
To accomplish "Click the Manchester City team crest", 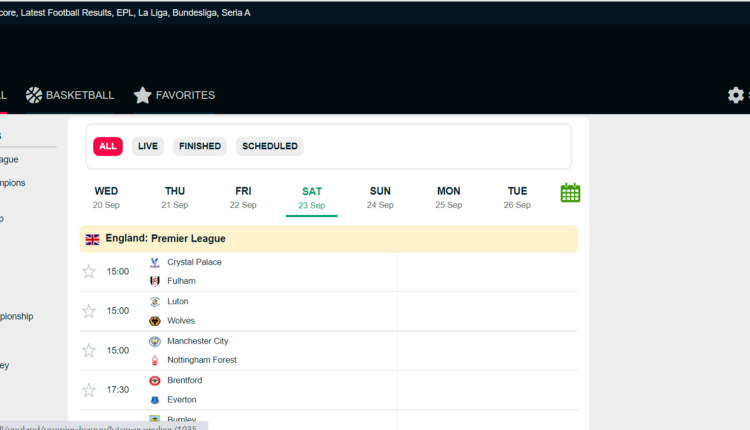I will (x=154, y=341).
